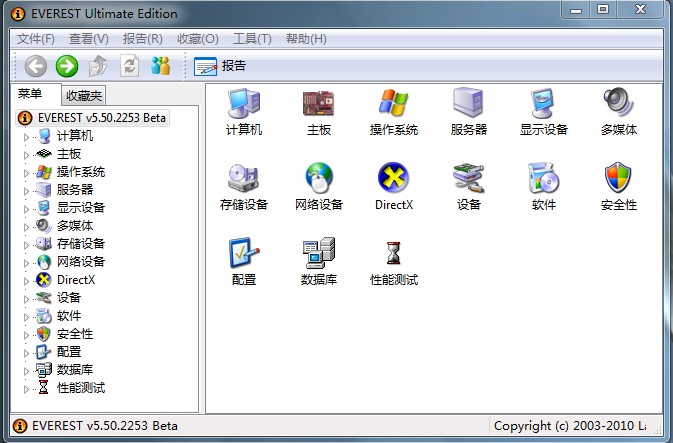This screenshot has height=443, width=673.
Task: Open the 文件(F) menu
Action: 36,39
